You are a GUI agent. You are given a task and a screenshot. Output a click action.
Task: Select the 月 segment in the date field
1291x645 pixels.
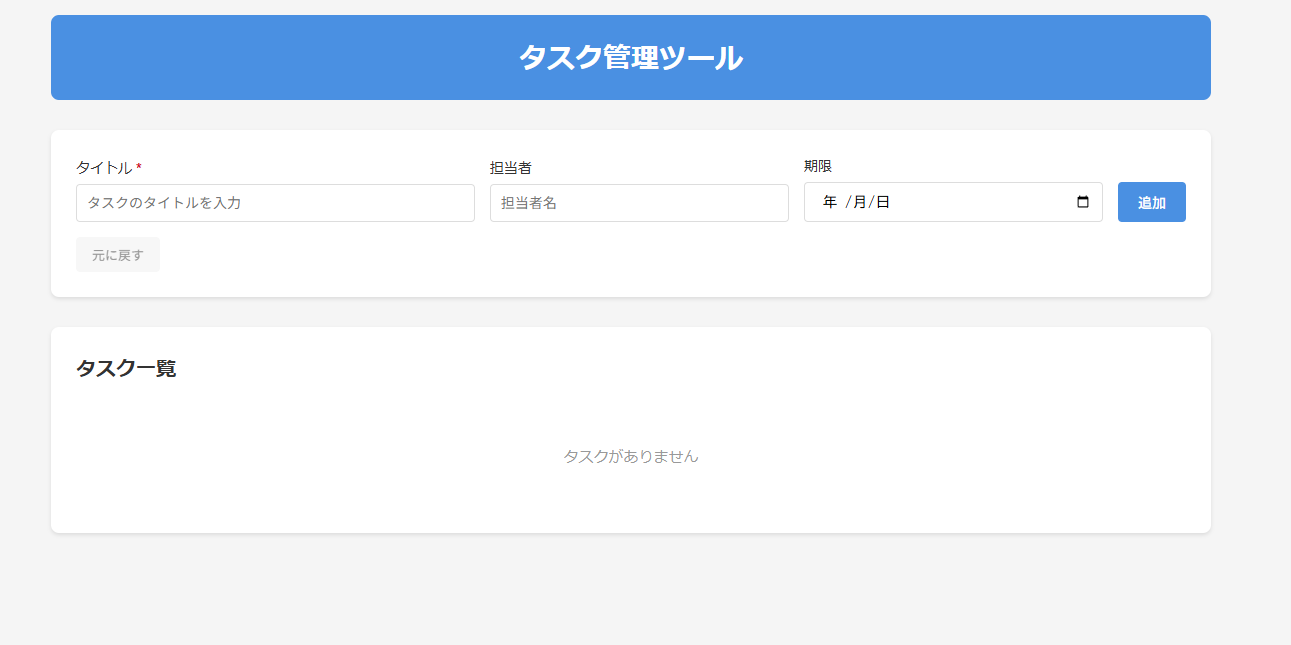coord(859,202)
